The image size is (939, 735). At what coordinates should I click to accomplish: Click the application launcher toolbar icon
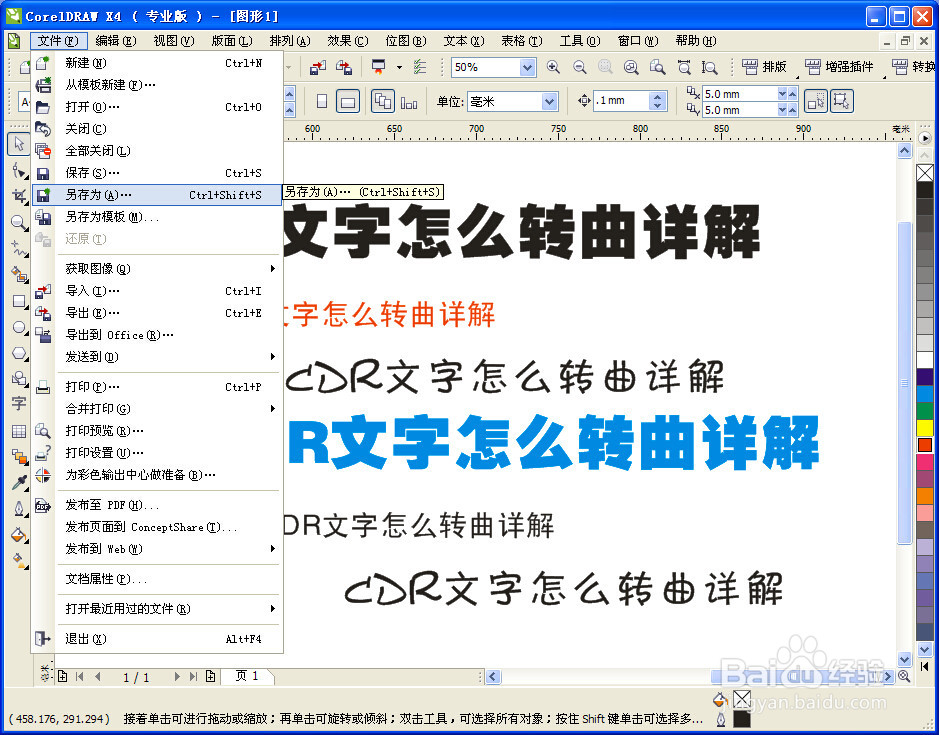[378, 67]
